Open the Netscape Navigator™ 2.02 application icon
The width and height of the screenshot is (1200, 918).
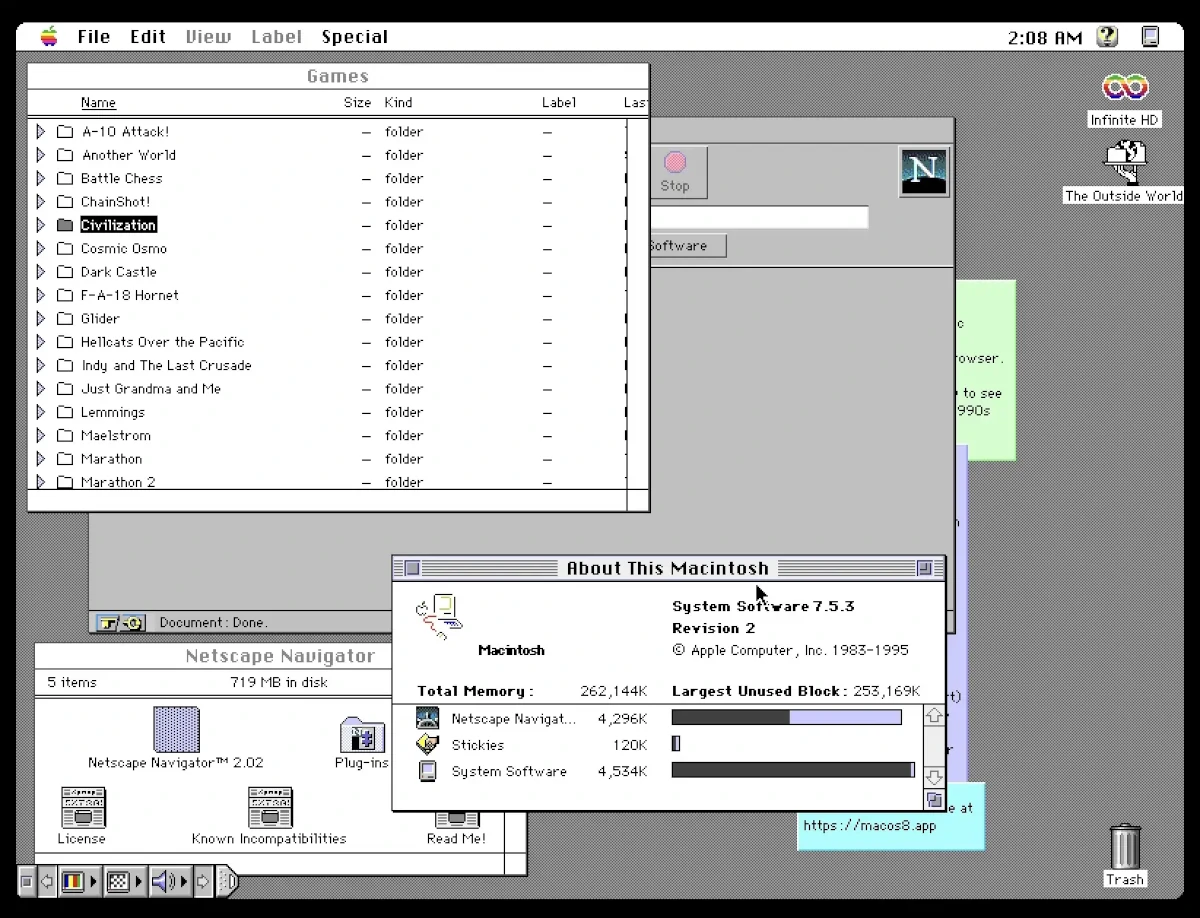click(x=176, y=730)
